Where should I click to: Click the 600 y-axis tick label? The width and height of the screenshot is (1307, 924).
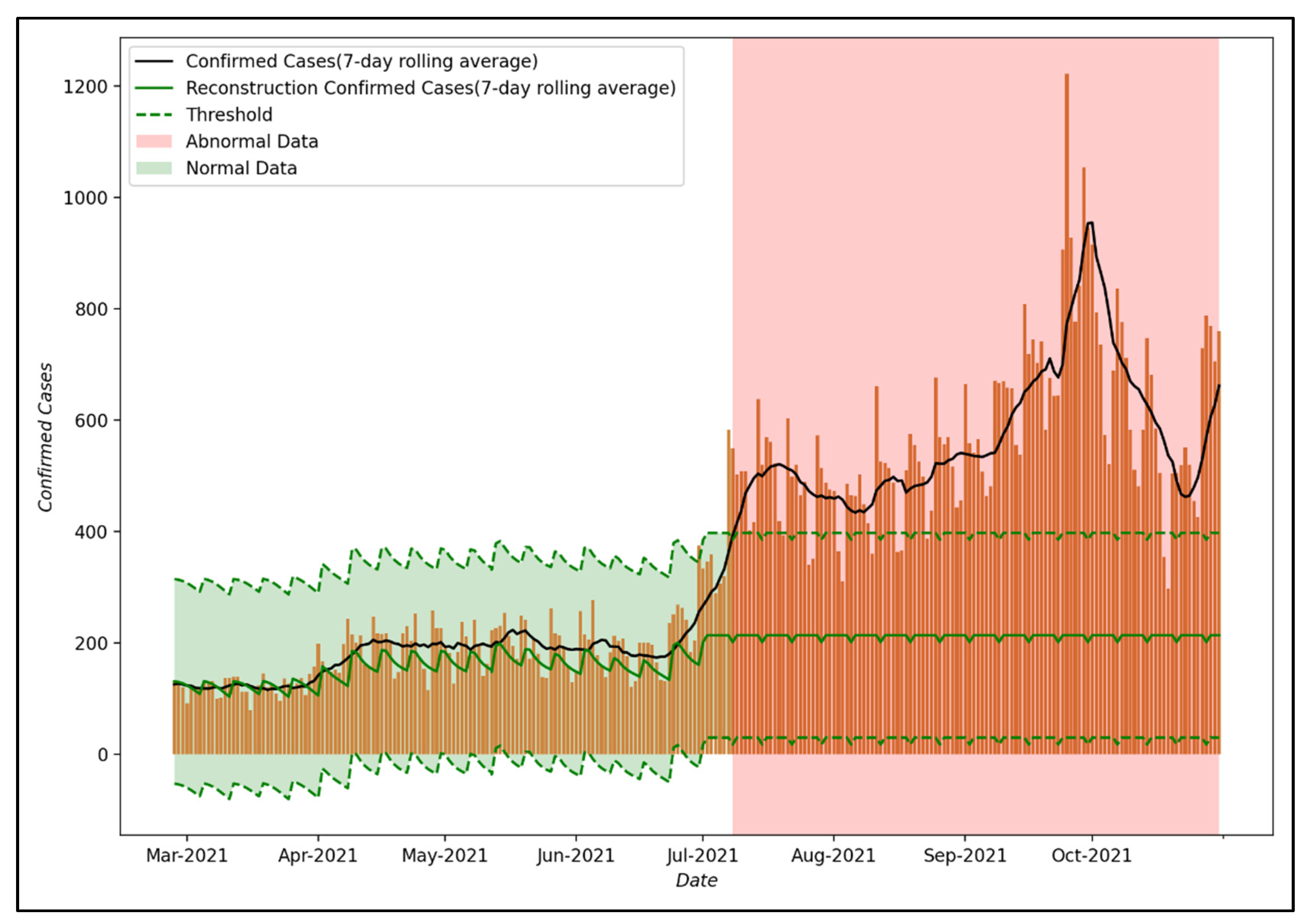(91, 420)
